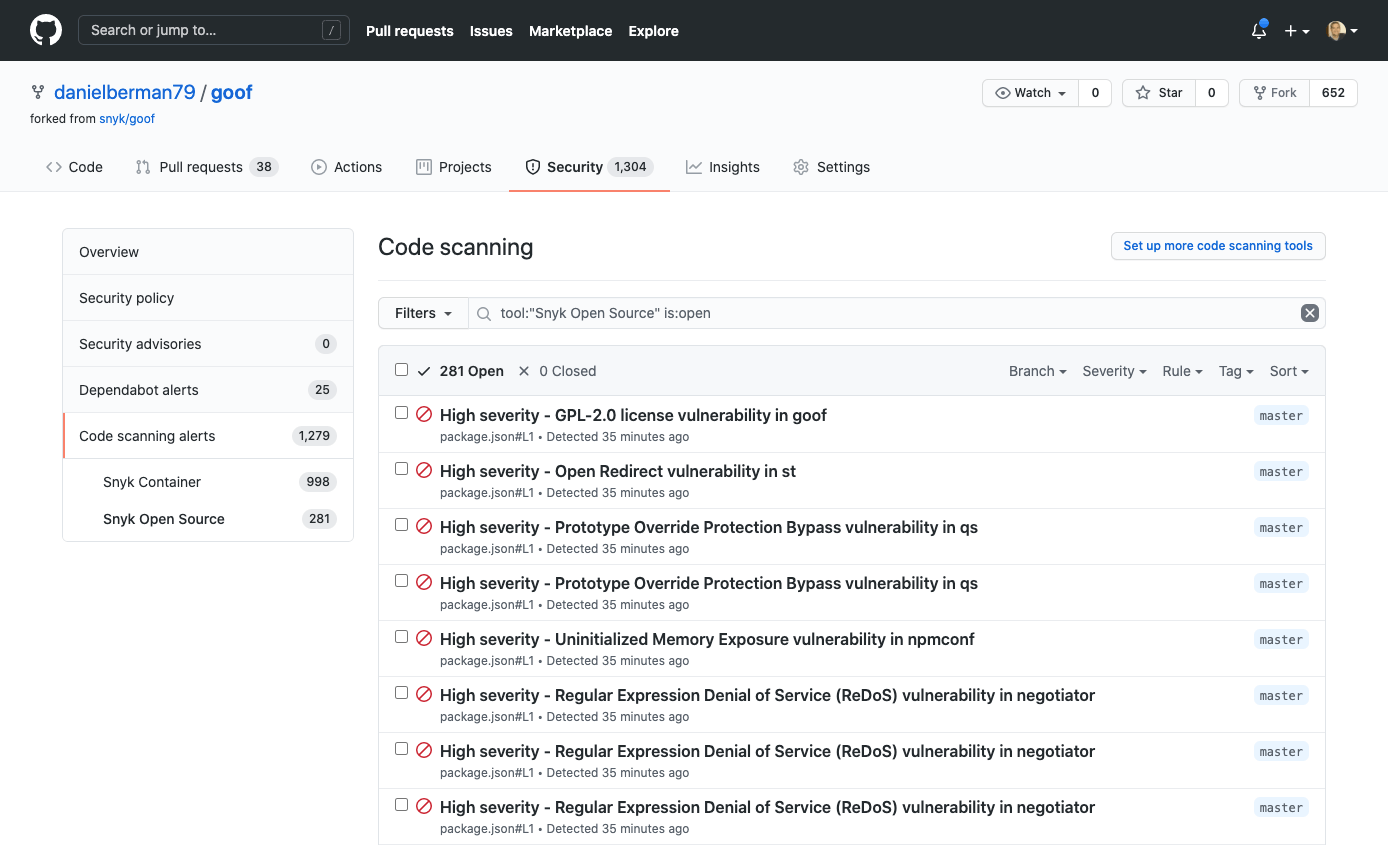Screen dimensions: 1388x845
Task: Open the snyk/goof upstream repository link
Action: 127,118
